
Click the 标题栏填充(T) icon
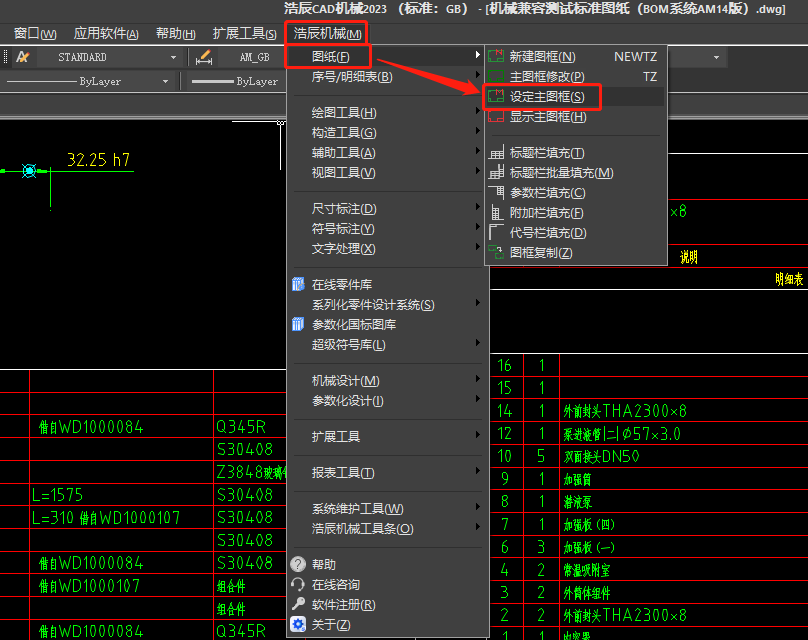pos(496,153)
